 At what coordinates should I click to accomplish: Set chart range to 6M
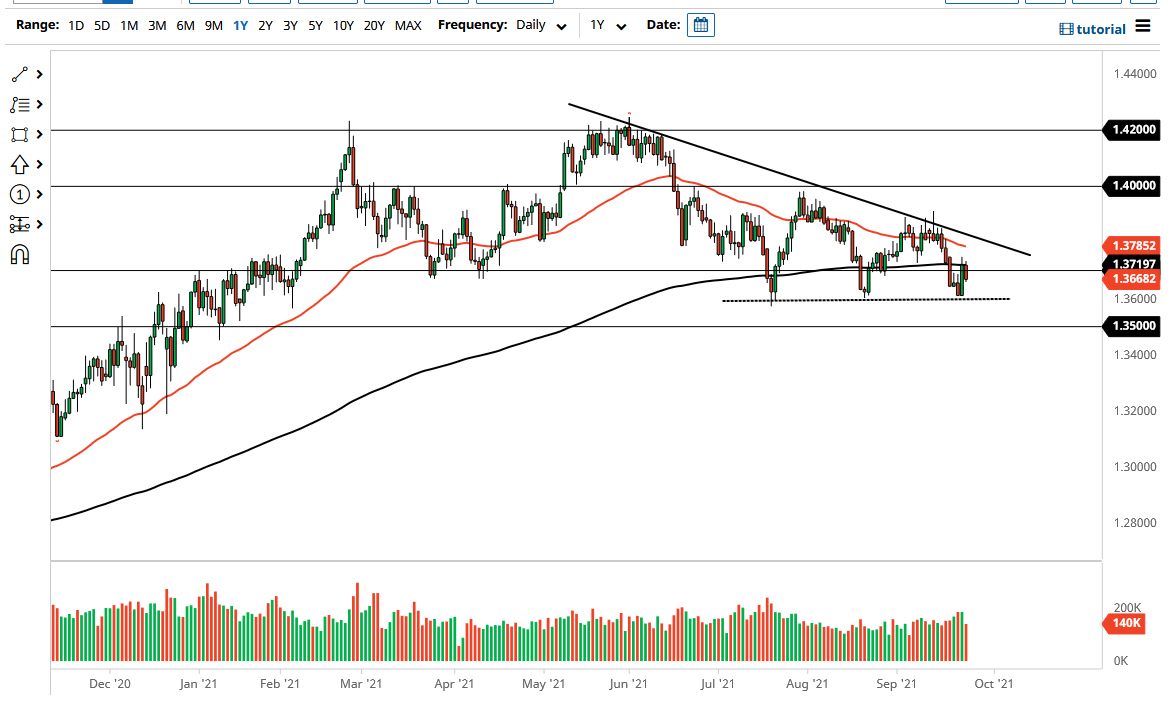pyautogui.click(x=185, y=25)
